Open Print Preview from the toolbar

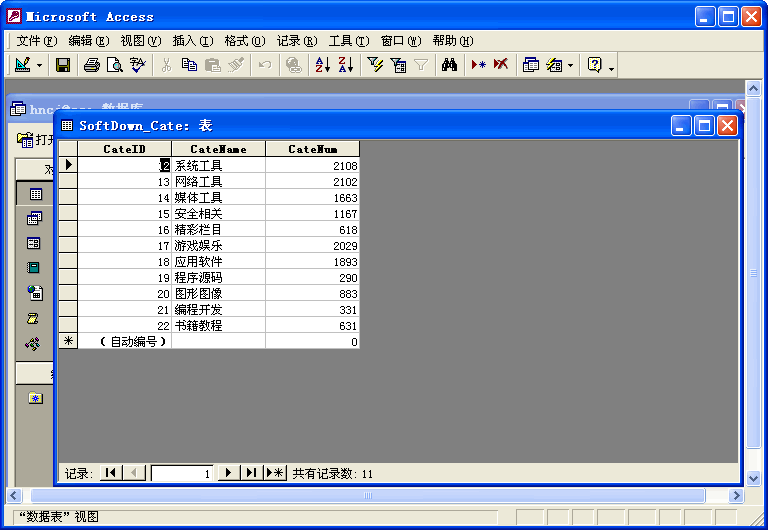(x=115, y=65)
